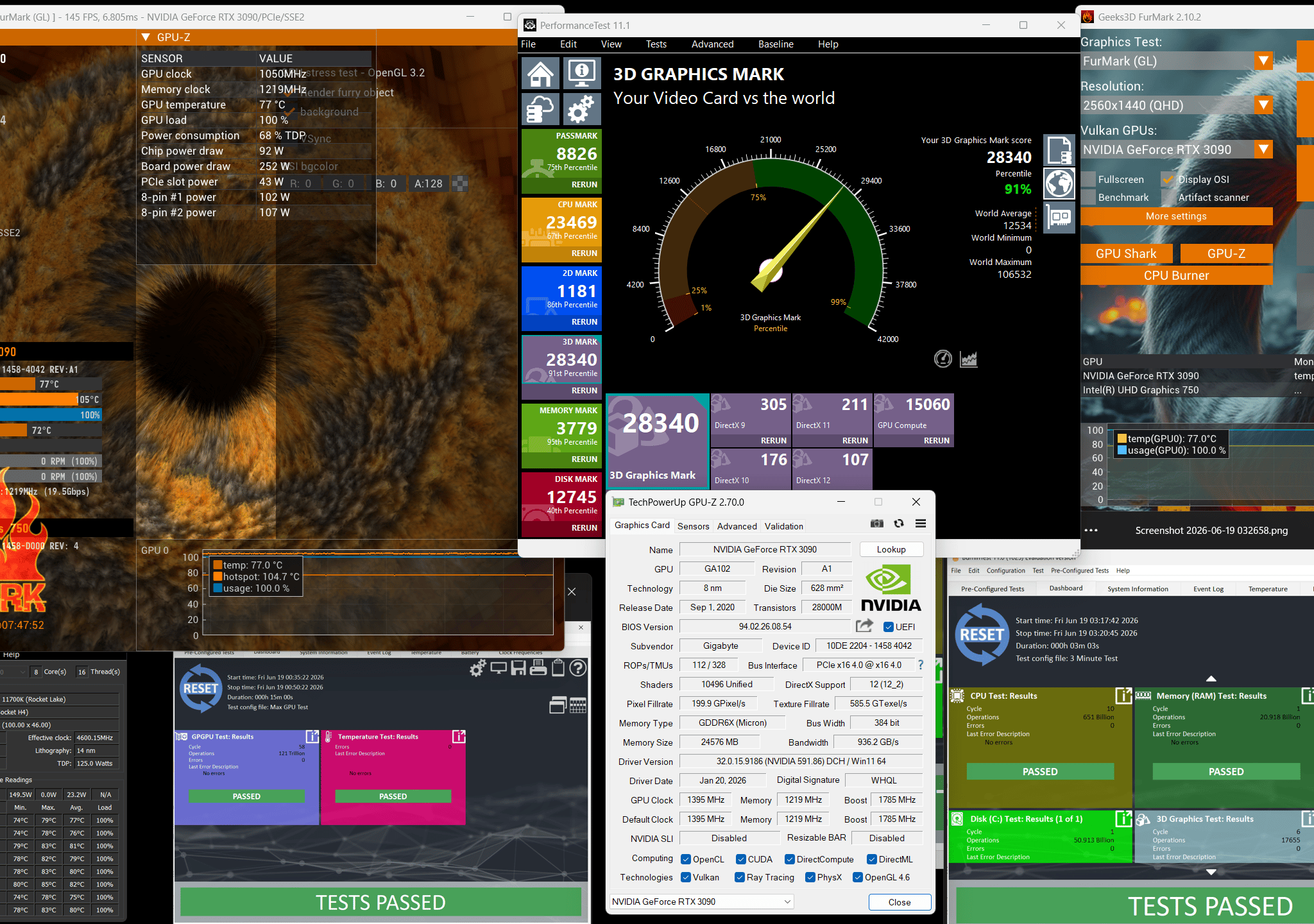Open the system information monitor icon
Screen dimensions: 1314x924
click(x=582, y=73)
